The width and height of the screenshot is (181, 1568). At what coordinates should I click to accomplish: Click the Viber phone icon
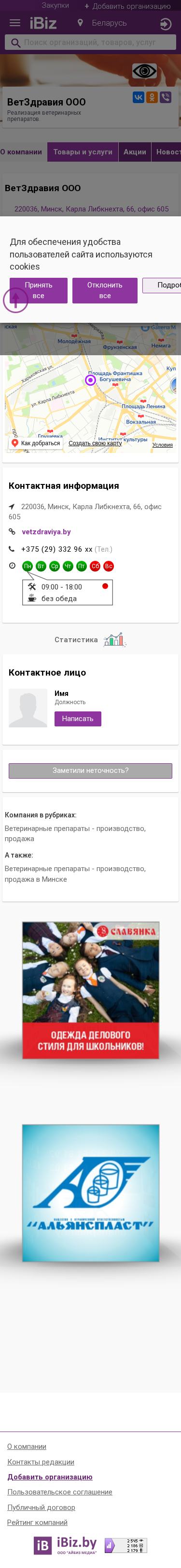tap(165, 97)
